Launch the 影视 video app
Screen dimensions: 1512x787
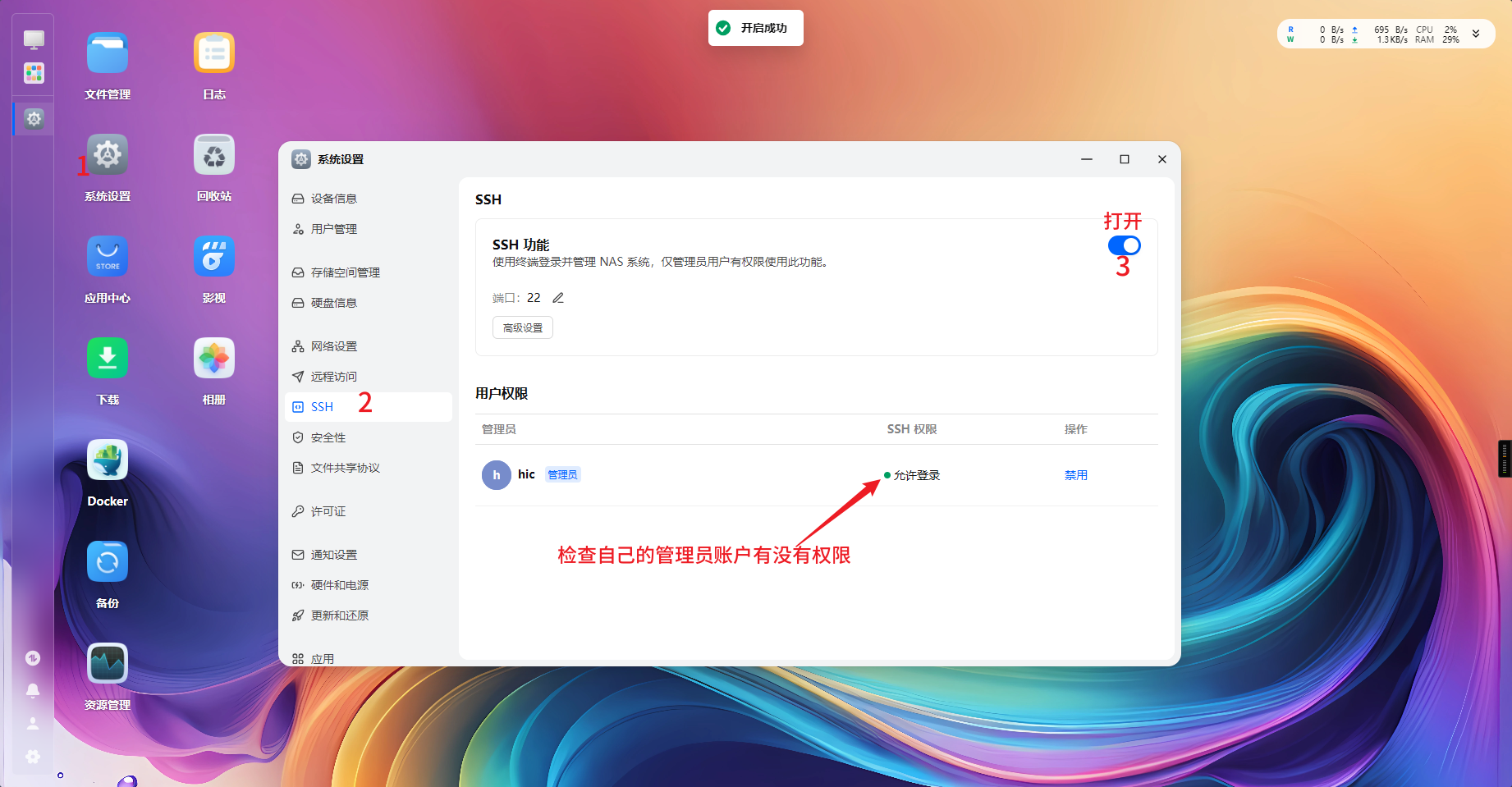[x=214, y=257]
